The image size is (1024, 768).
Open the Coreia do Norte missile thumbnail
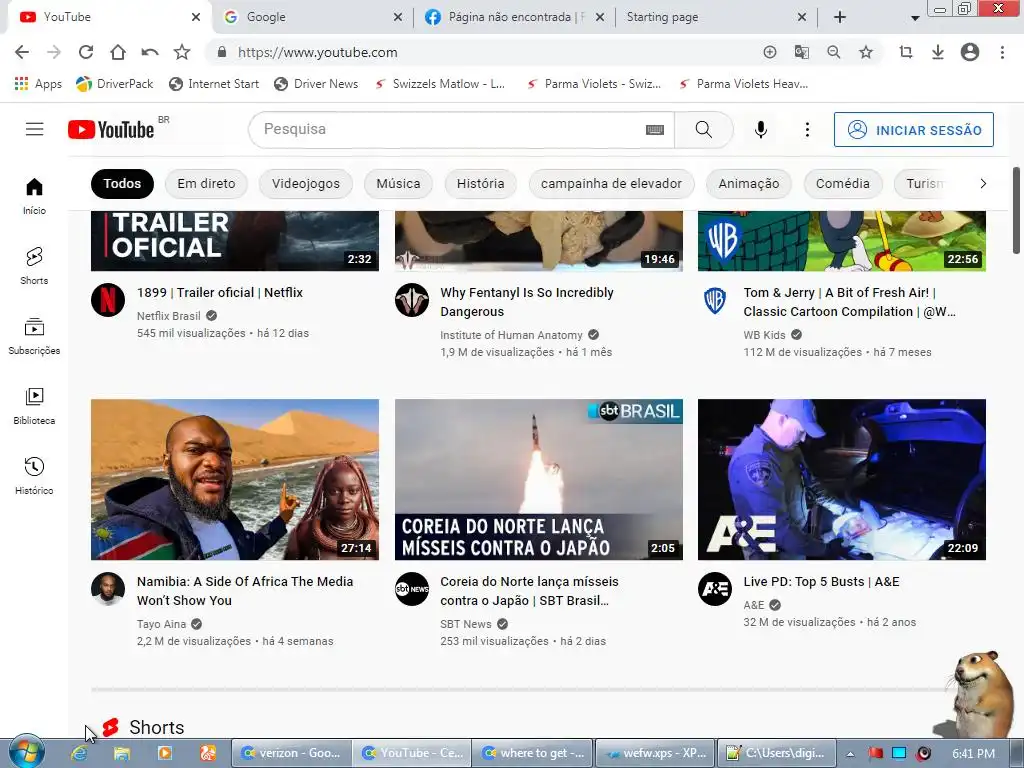point(538,479)
